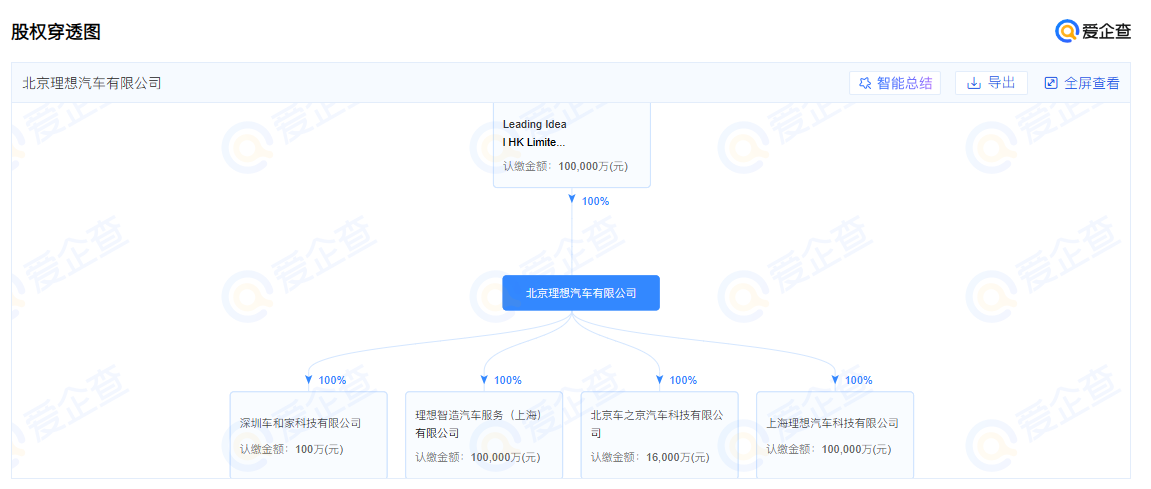Screen dimensions: 1151x489
Task: Click the 北京理想汽车有限公司 title in header bar
Action: tap(92, 83)
